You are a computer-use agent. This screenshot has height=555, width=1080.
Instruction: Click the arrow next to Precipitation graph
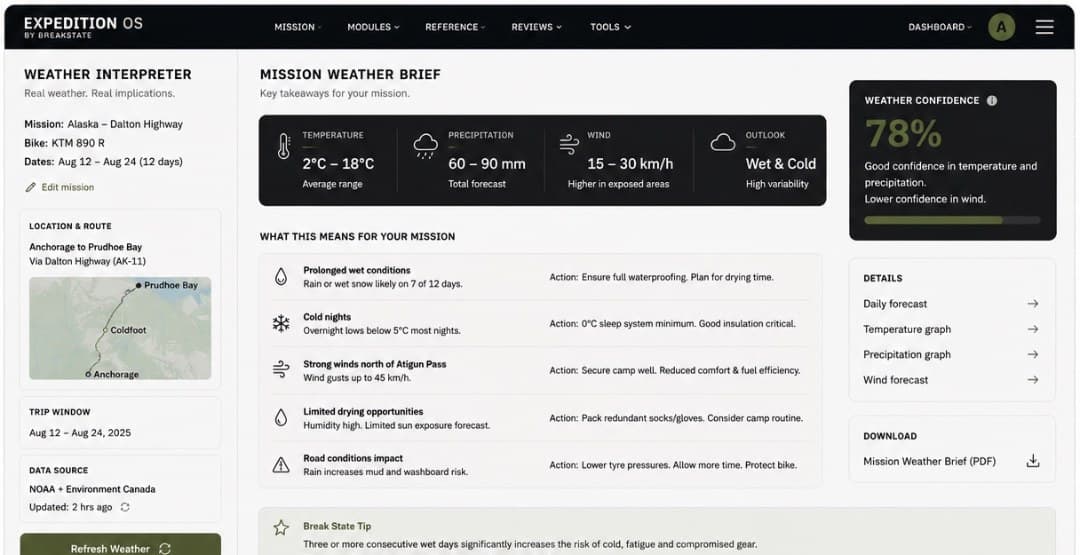1032,355
